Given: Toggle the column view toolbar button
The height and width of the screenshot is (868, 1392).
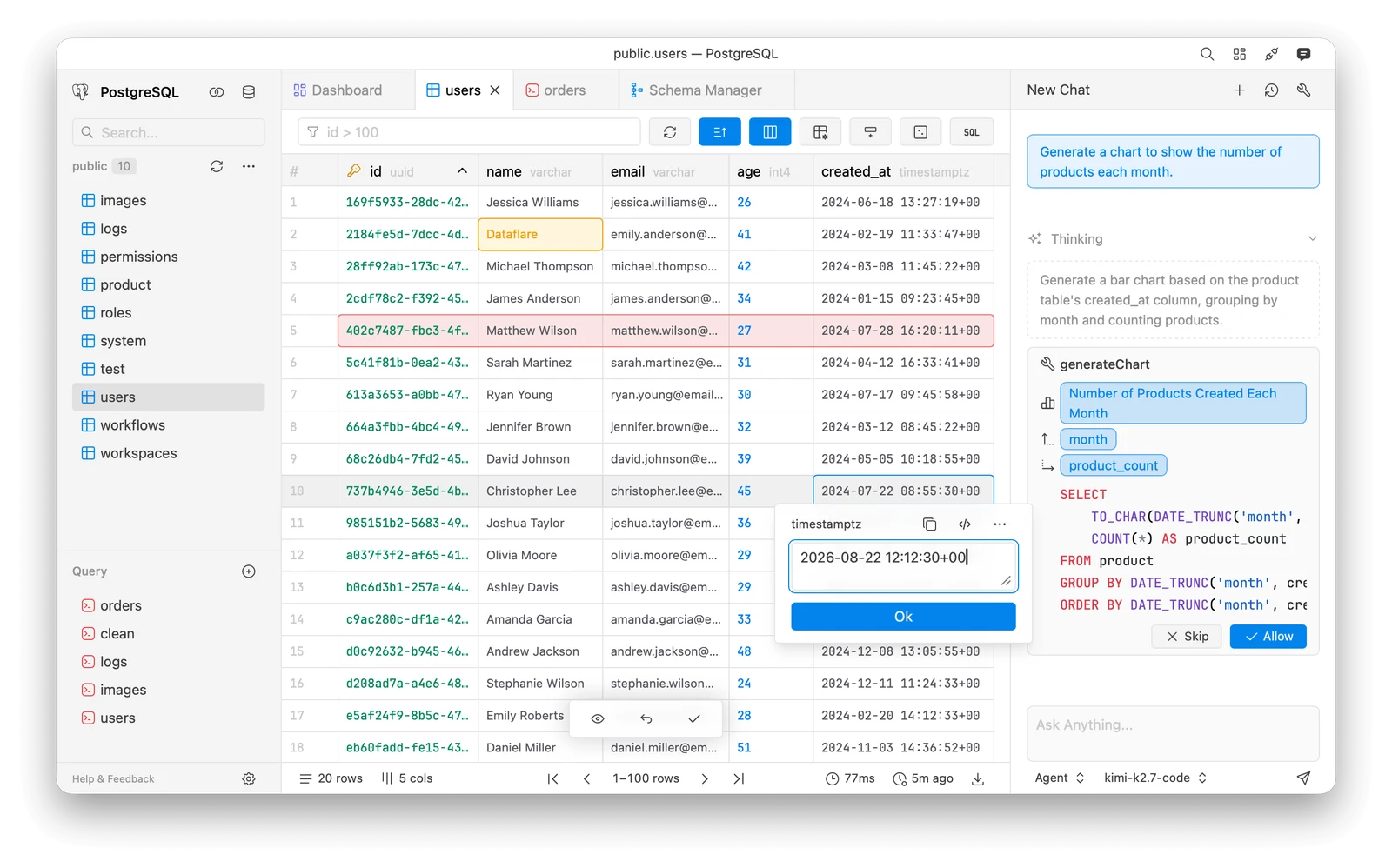Looking at the screenshot, I should pos(770,132).
